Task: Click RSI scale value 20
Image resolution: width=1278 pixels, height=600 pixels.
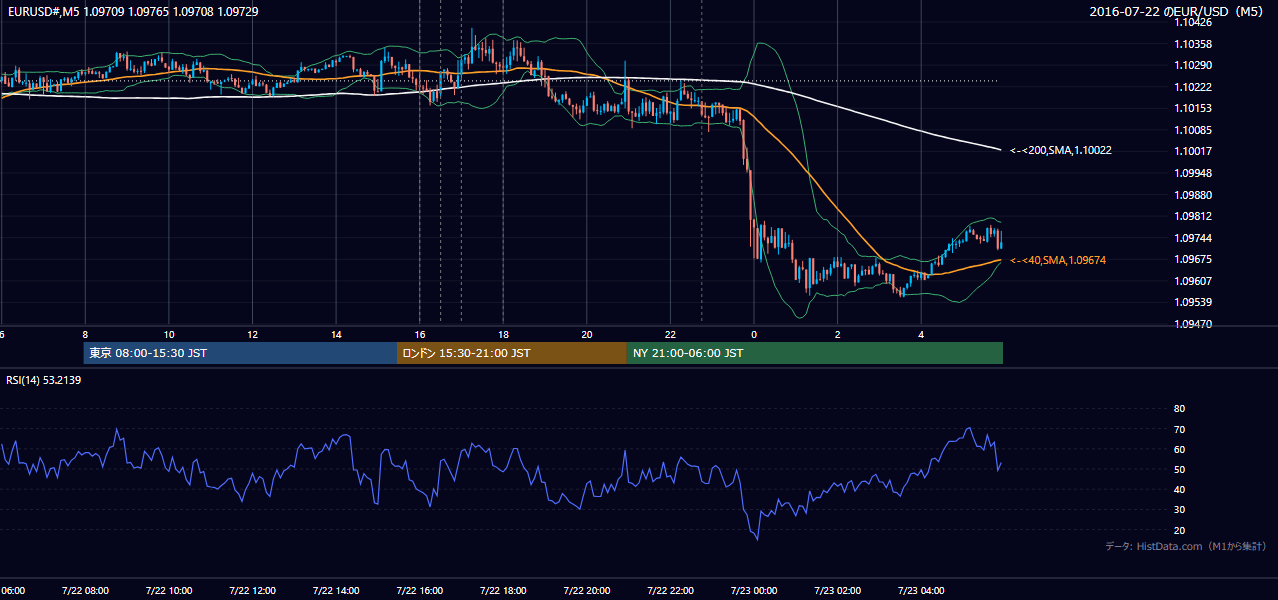Action: [1179, 530]
